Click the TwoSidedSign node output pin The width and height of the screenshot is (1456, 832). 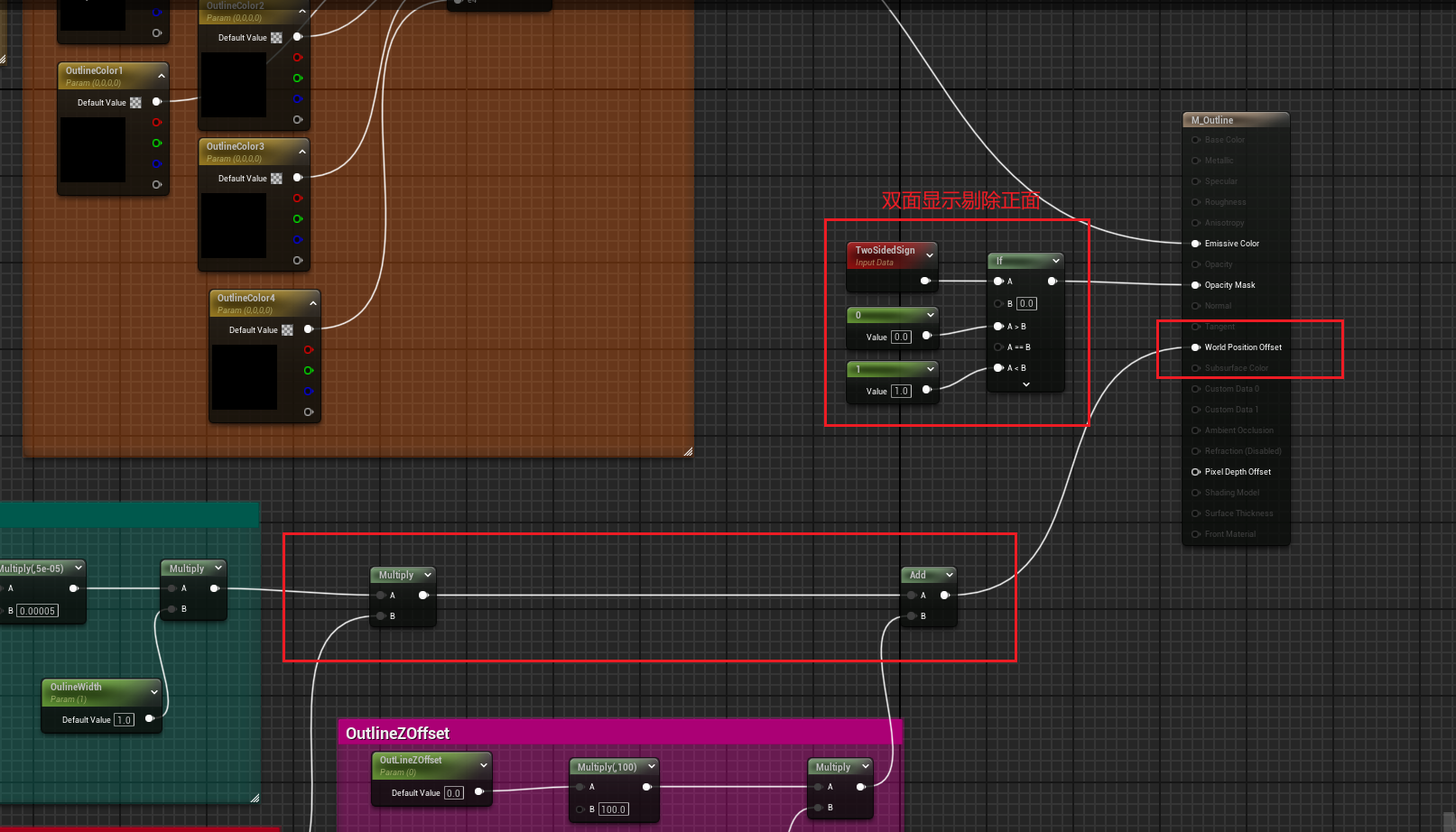[x=925, y=282]
